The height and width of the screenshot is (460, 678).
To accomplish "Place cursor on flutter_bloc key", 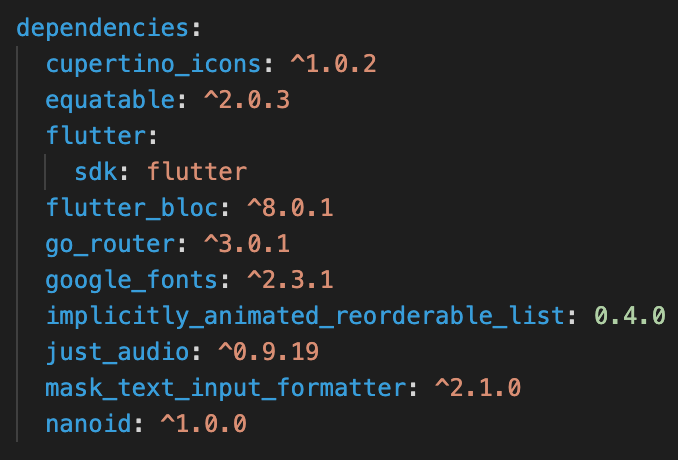I will [x=132, y=208].
